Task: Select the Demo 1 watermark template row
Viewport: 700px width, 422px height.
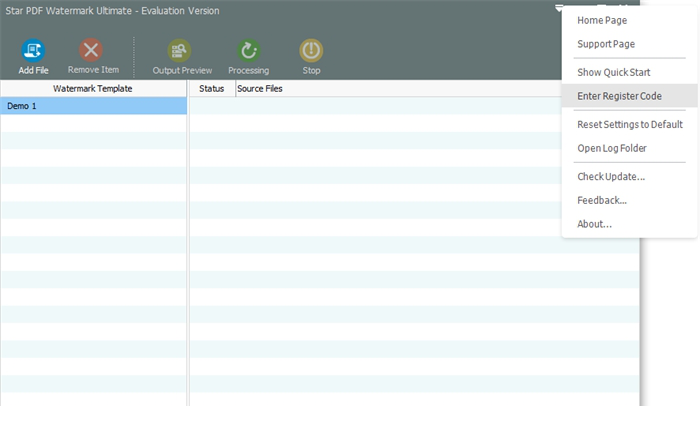Action: [x=93, y=106]
